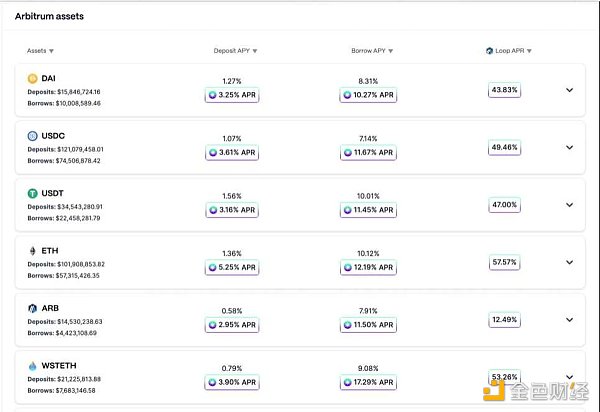Click the ETH token icon
This screenshot has width=600, height=412.
32,251
